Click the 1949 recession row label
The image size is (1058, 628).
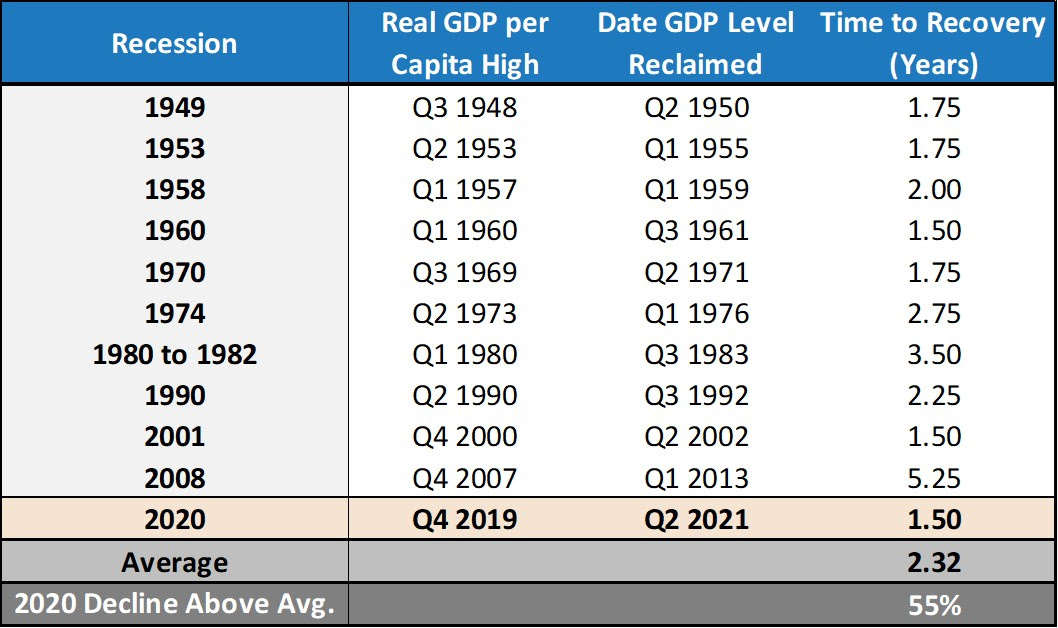click(x=174, y=107)
